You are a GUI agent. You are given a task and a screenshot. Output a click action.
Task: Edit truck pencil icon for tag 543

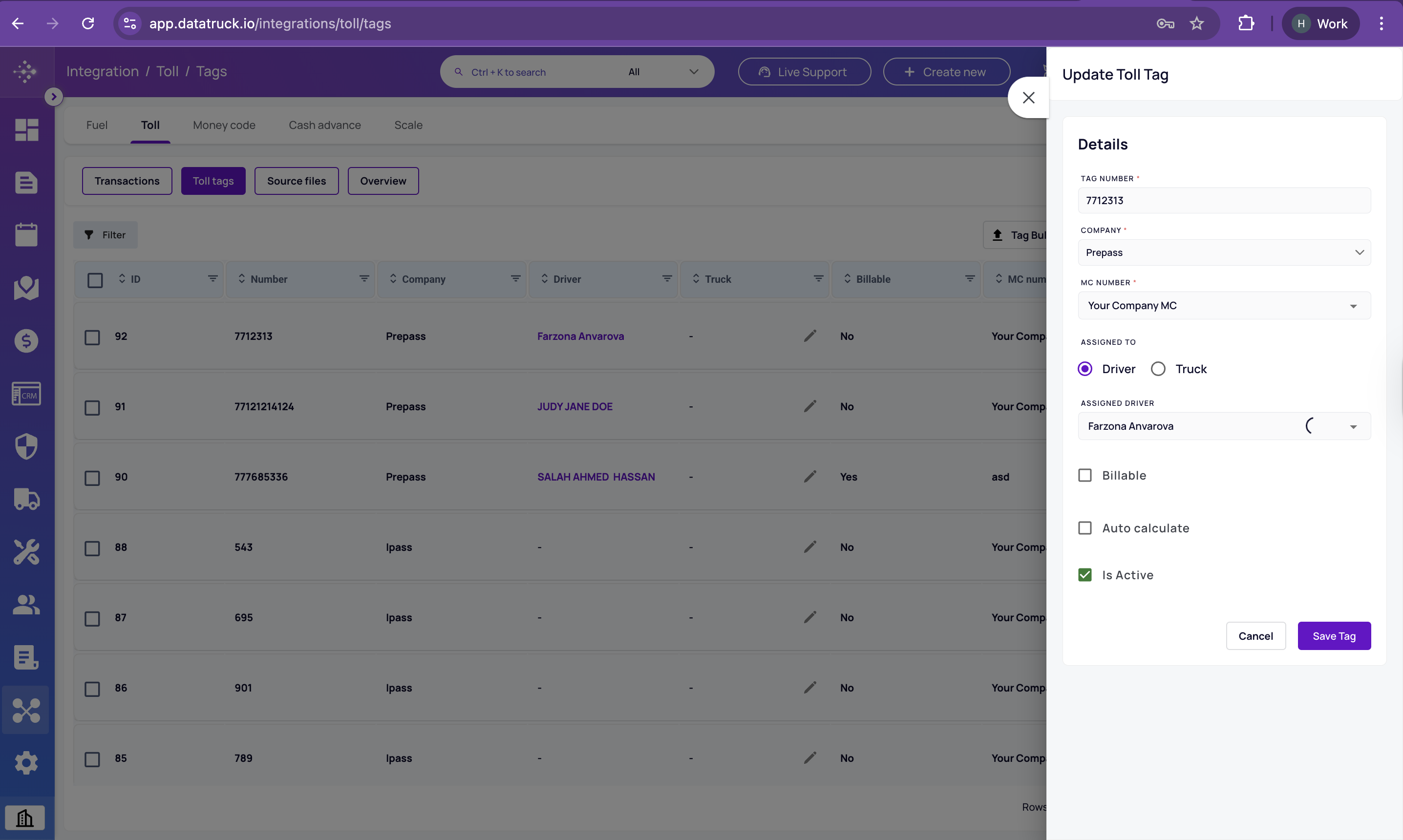pos(810,547)
